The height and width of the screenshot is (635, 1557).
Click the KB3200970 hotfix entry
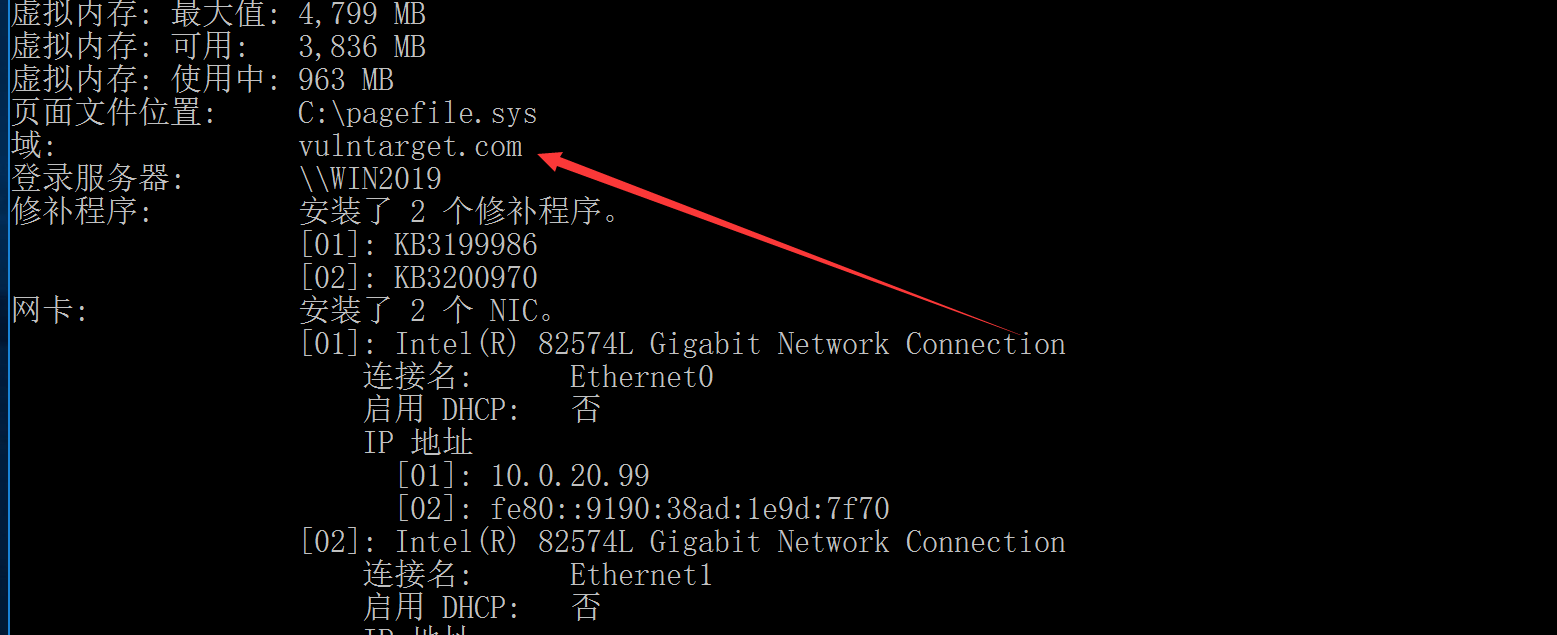466,278
